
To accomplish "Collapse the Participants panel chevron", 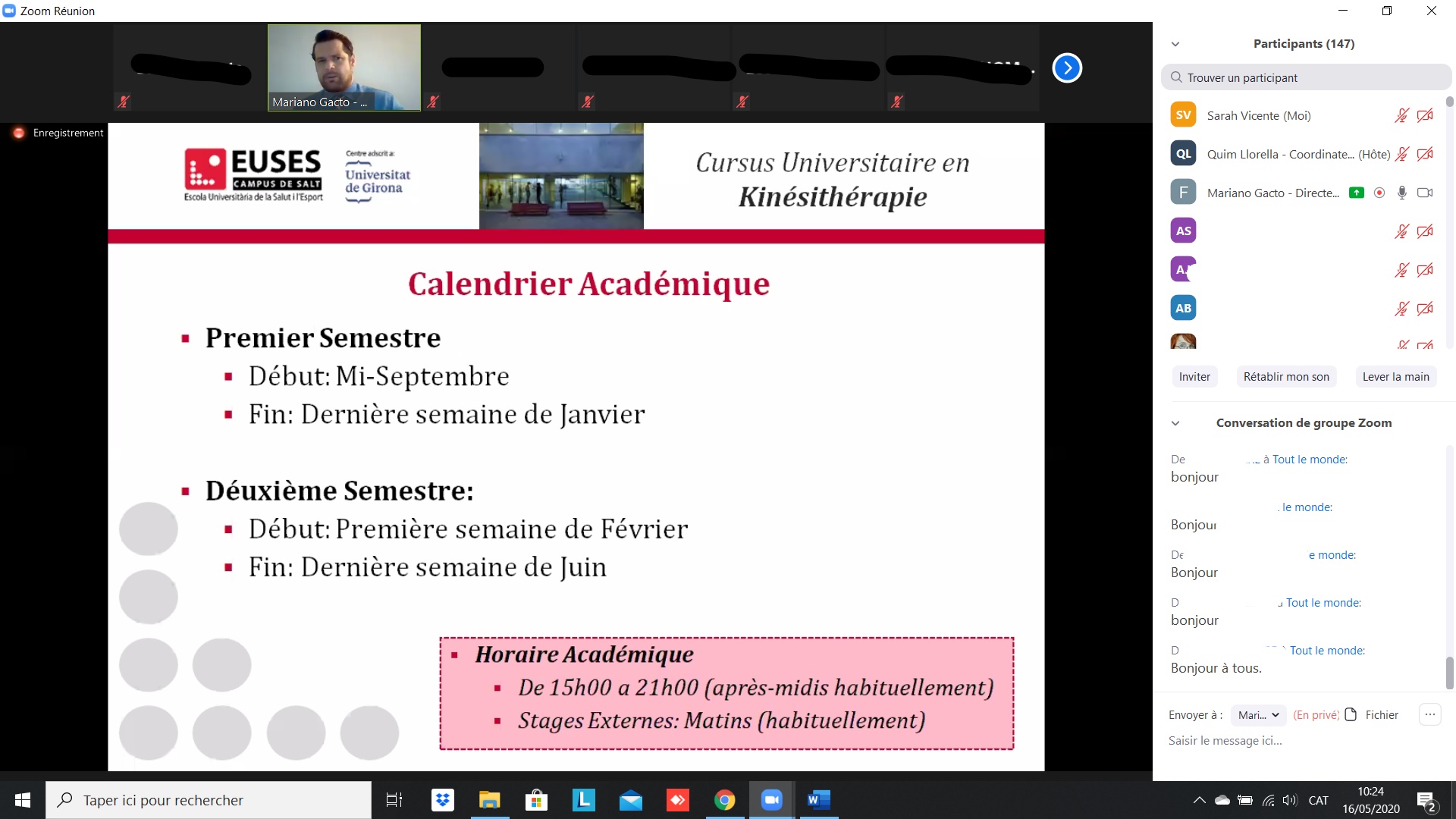I will click(x=1175, y=44).
